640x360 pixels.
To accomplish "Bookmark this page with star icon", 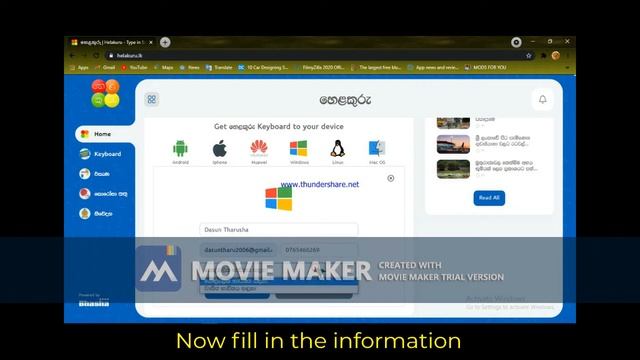I will [529, 56].
